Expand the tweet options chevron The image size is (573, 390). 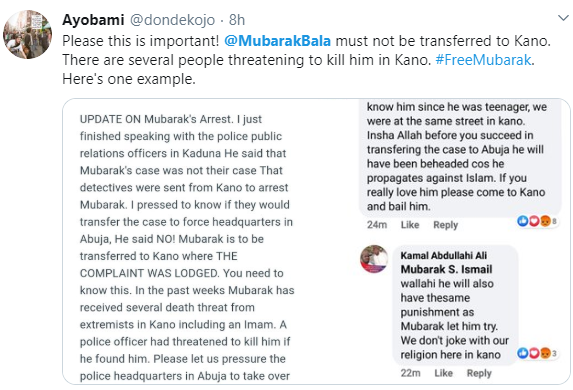(x=563, y=18)
